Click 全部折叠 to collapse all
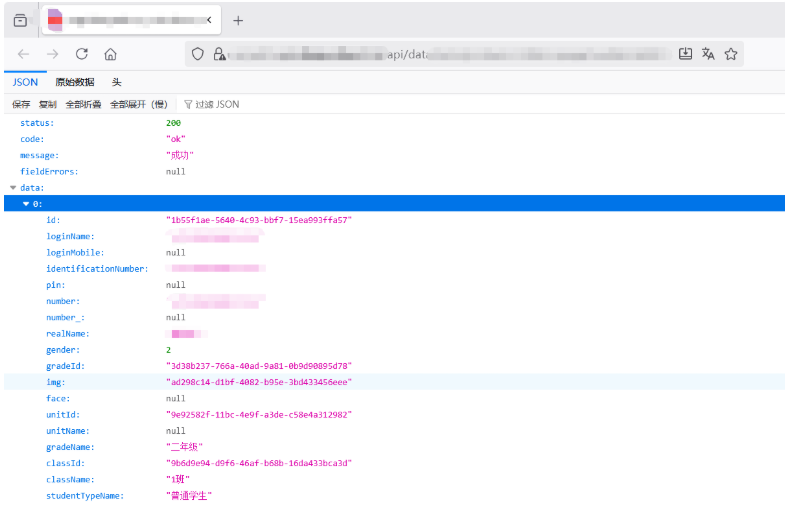785x528 pixels. 83,104
